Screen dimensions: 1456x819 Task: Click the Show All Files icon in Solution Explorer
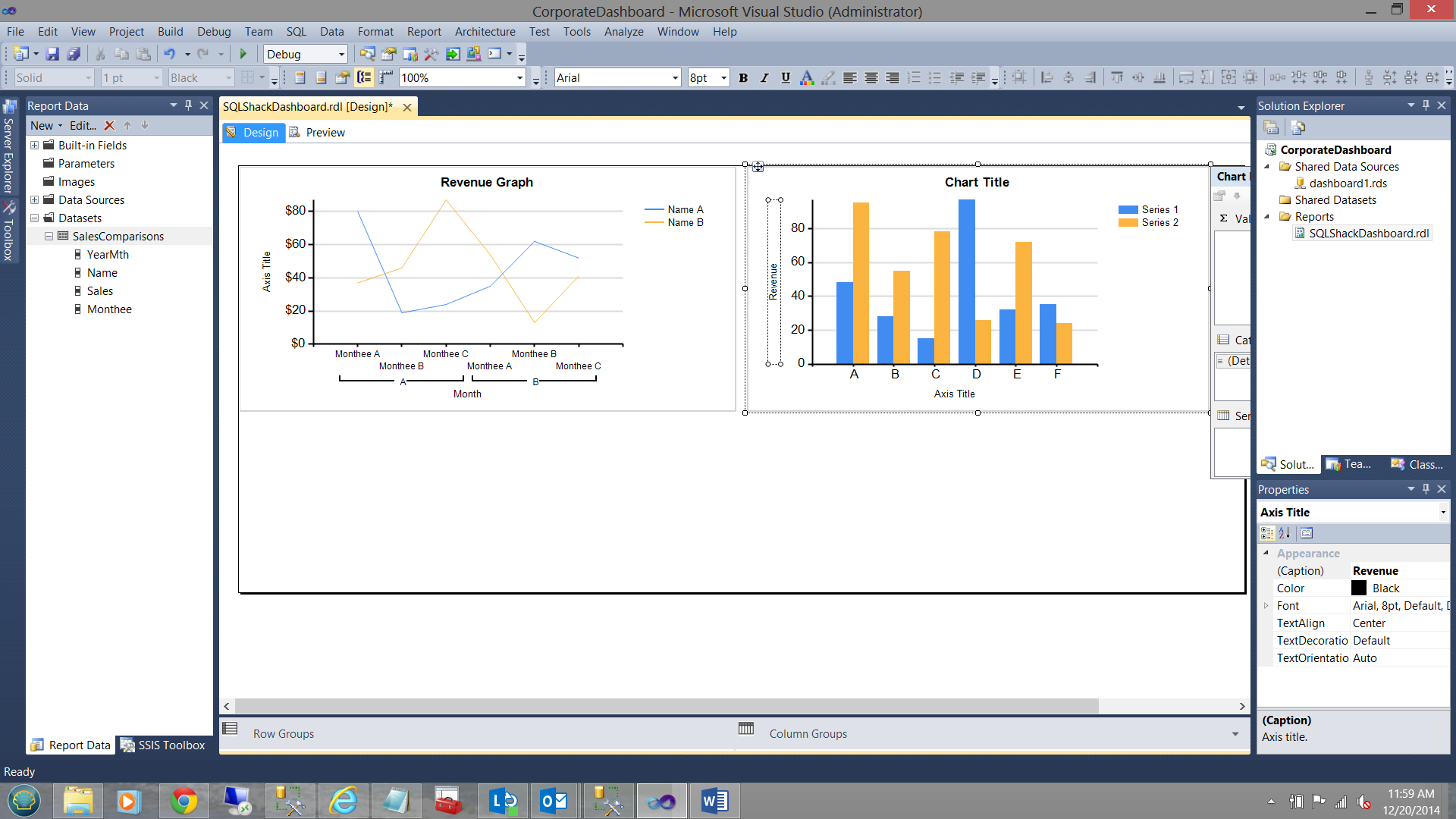tap(1298, 127)
